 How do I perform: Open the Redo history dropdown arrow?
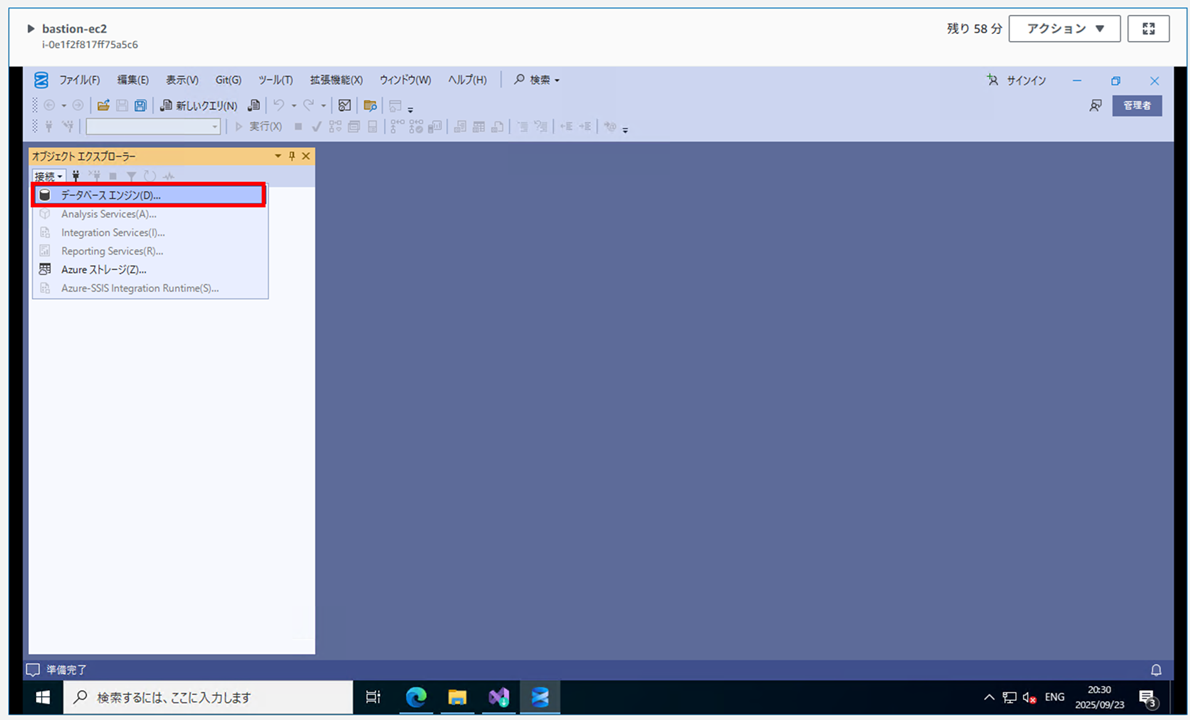(x=323, y=105)
